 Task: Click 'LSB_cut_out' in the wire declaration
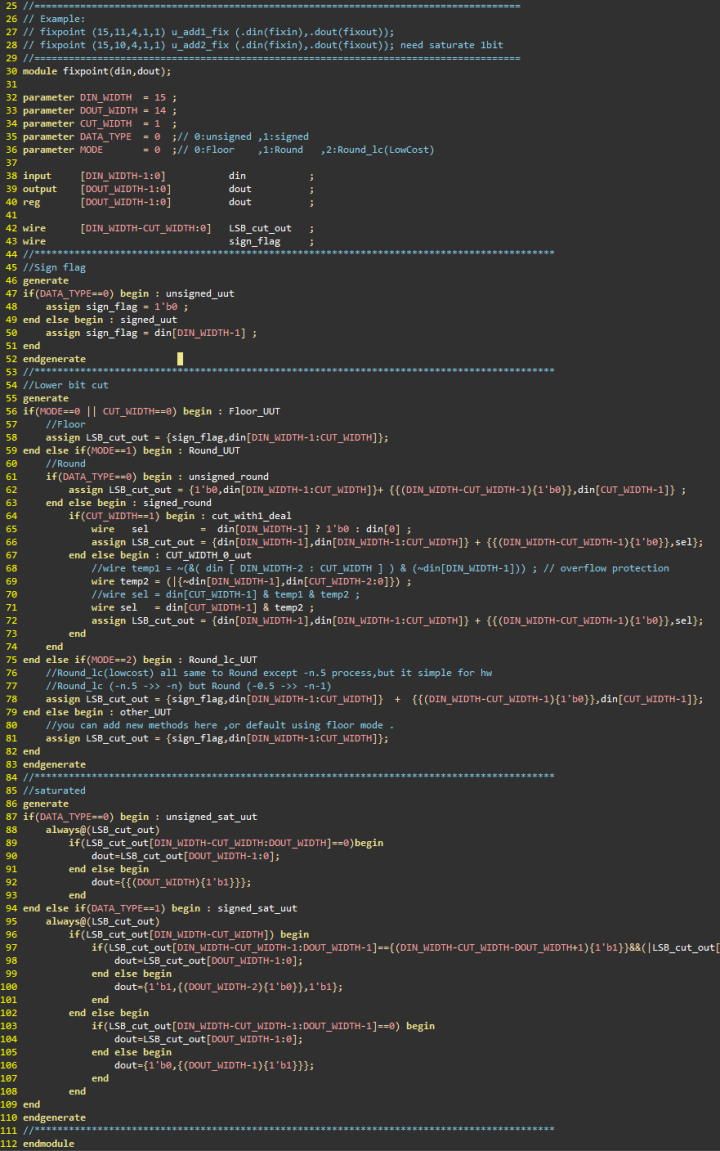(x=260, y=228)
